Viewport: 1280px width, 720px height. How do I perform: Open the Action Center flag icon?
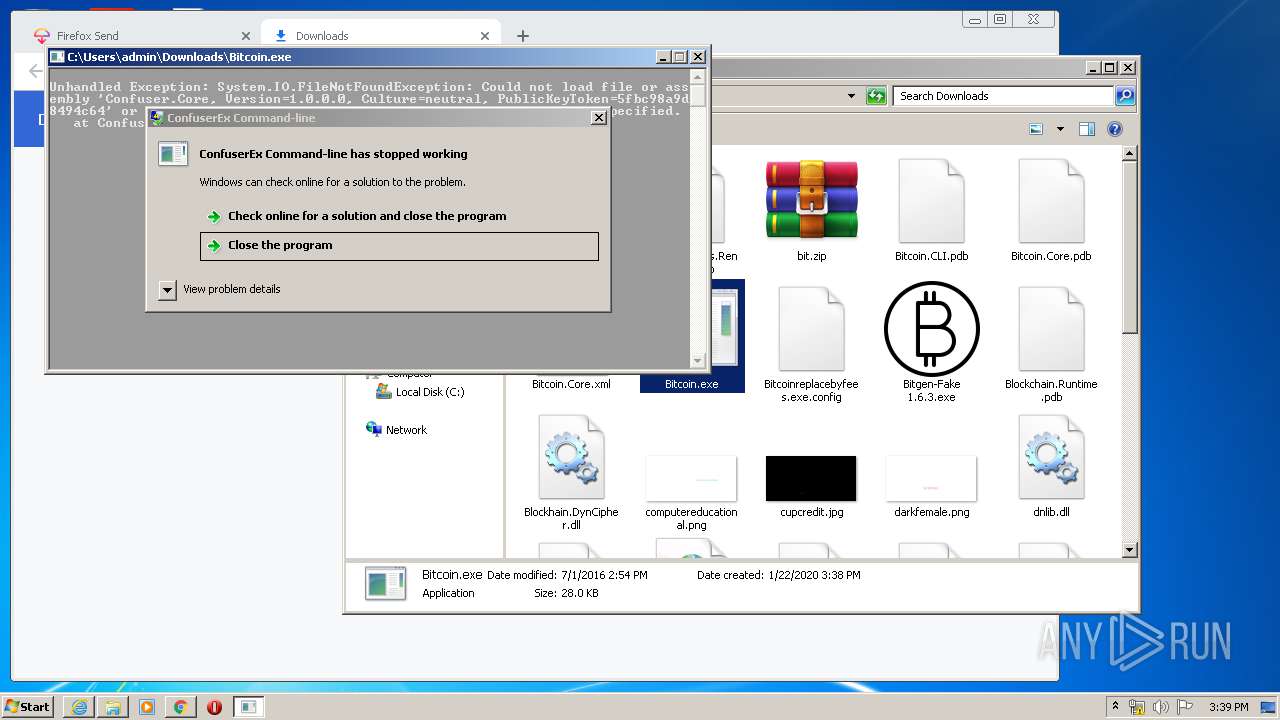[1184, 707]
